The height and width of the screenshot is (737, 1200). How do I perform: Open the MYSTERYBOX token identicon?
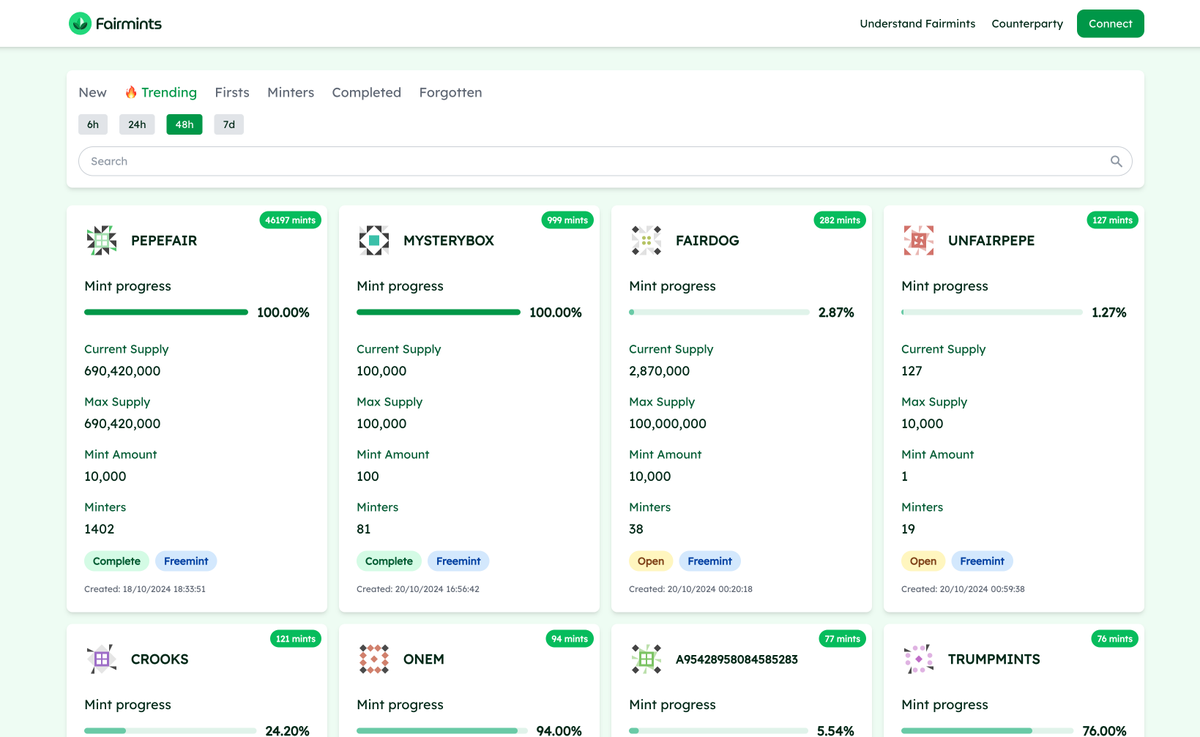pyautogui.click(x=373, y=241)
